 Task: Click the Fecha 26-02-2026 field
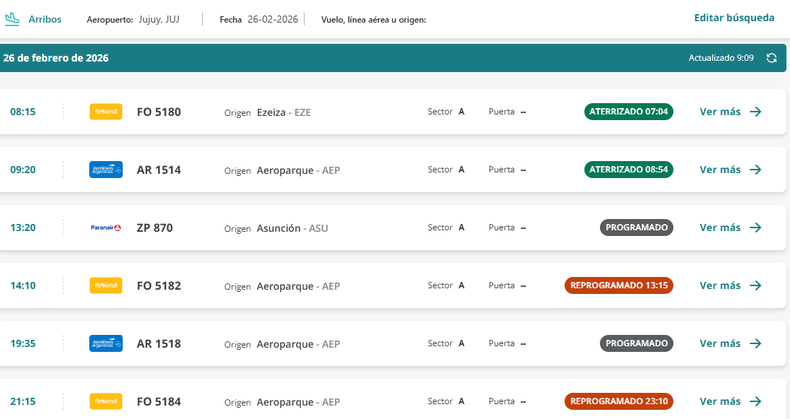tap(257, 19)
